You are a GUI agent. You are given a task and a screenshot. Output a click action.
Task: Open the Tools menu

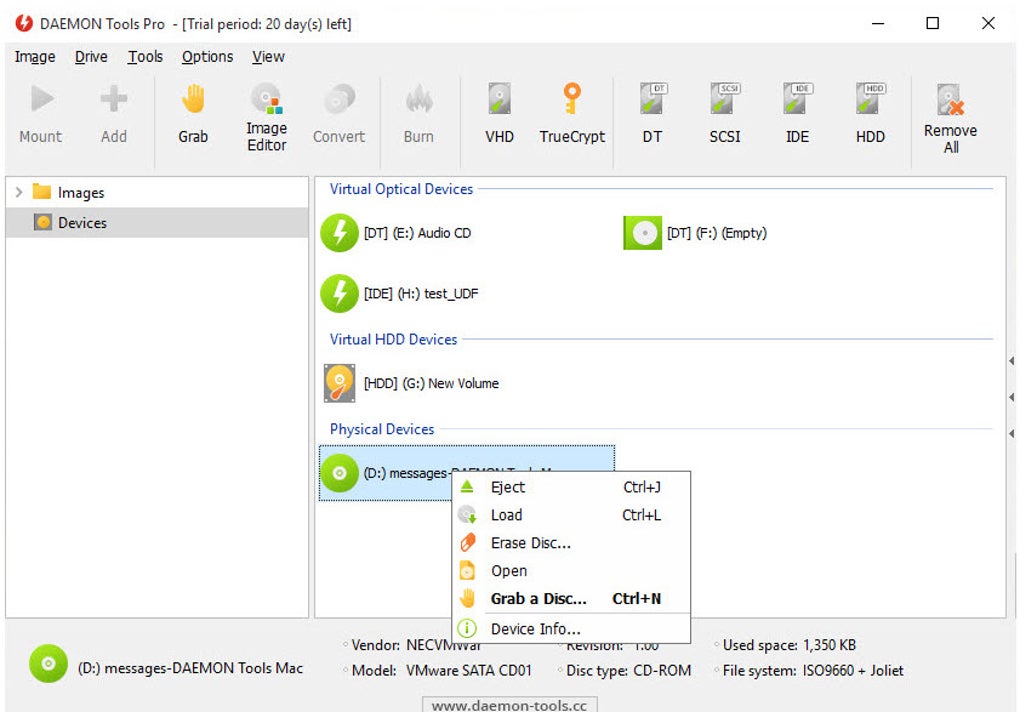(145, 57)
